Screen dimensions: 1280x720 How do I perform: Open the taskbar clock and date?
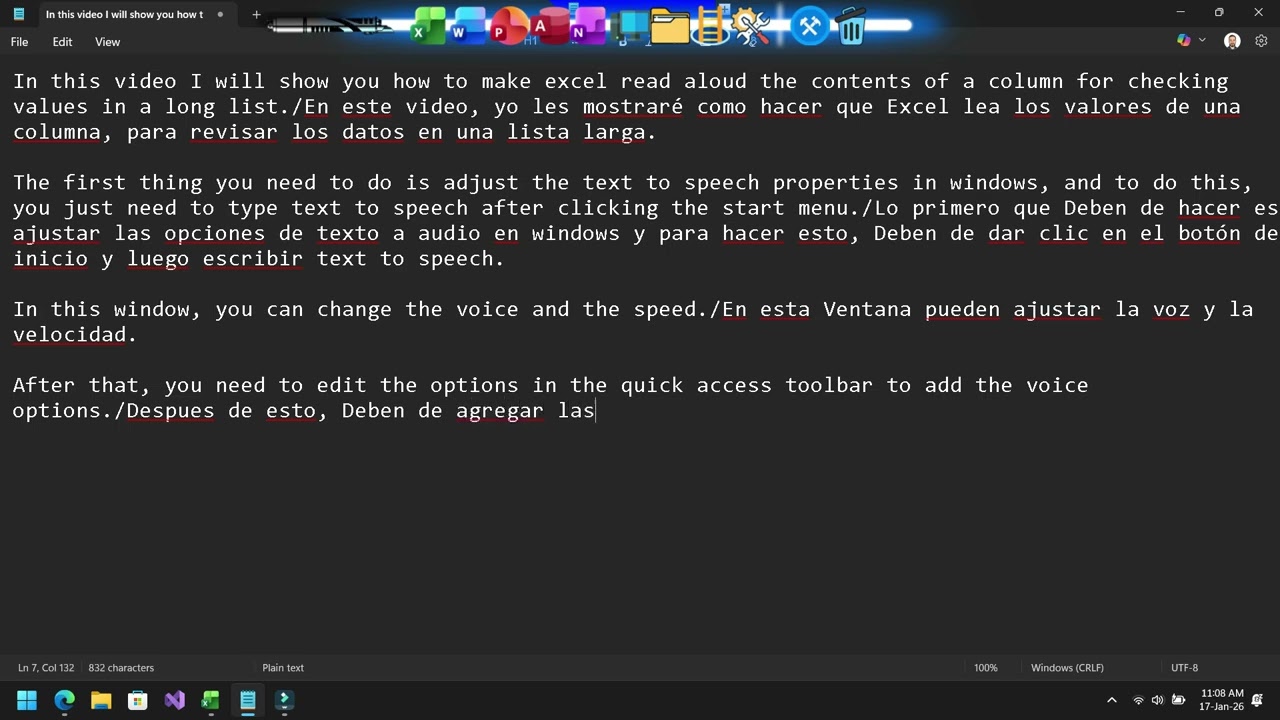[1222, 700]
